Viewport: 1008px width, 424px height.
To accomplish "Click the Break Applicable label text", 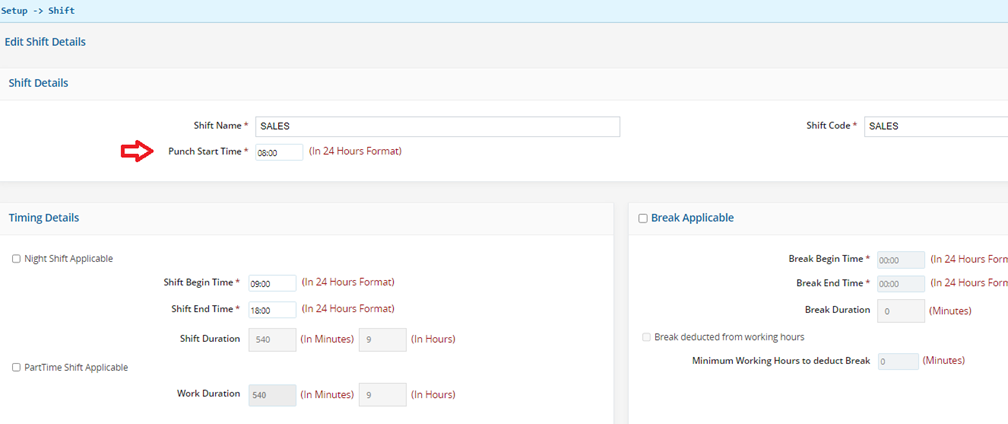I will (692, 218).
